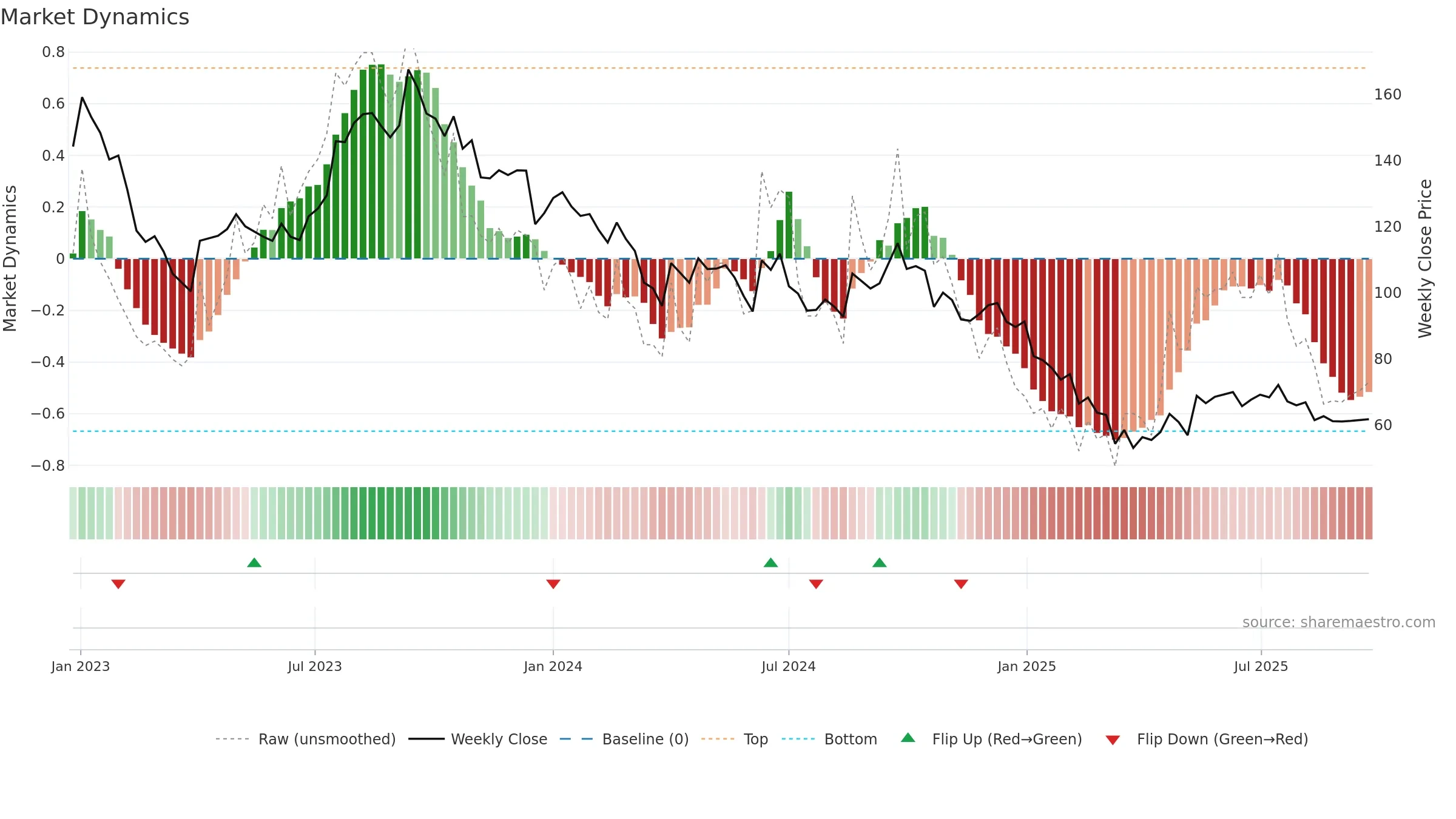Click the −0.8 left y-axis tick label

tap(48, 466)
